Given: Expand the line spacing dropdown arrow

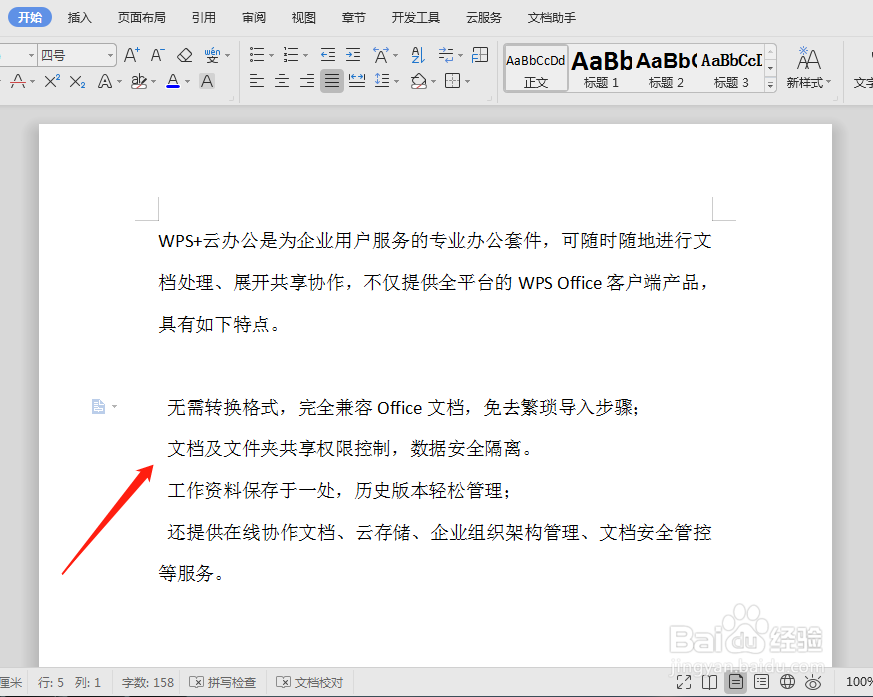Looking at the screenshot, I should click(396, 82).
